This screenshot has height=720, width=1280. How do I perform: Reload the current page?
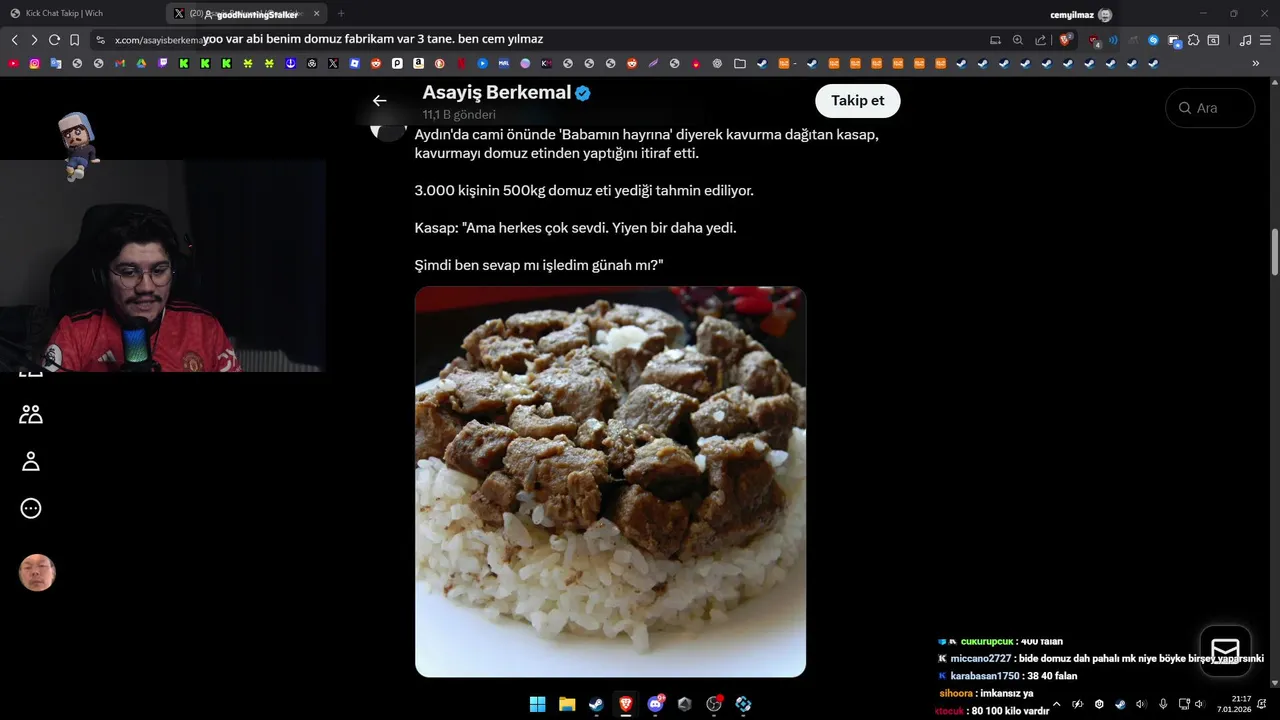54,40
